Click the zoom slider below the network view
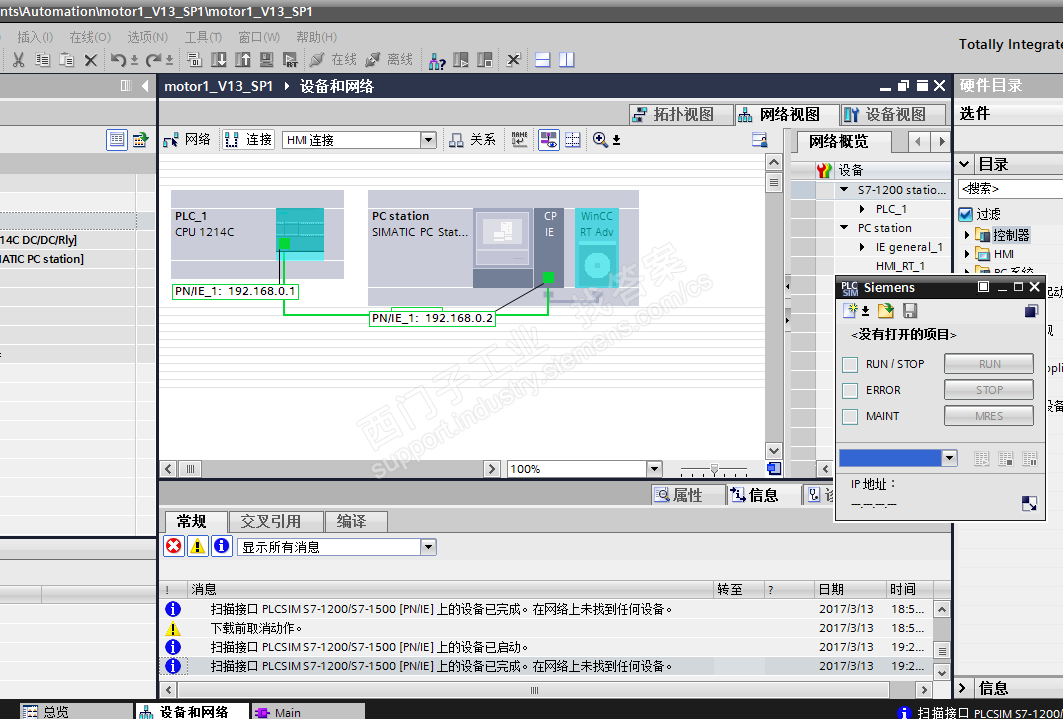The width and height of the screenshot is (1063, 719). (x=714, y=469)
